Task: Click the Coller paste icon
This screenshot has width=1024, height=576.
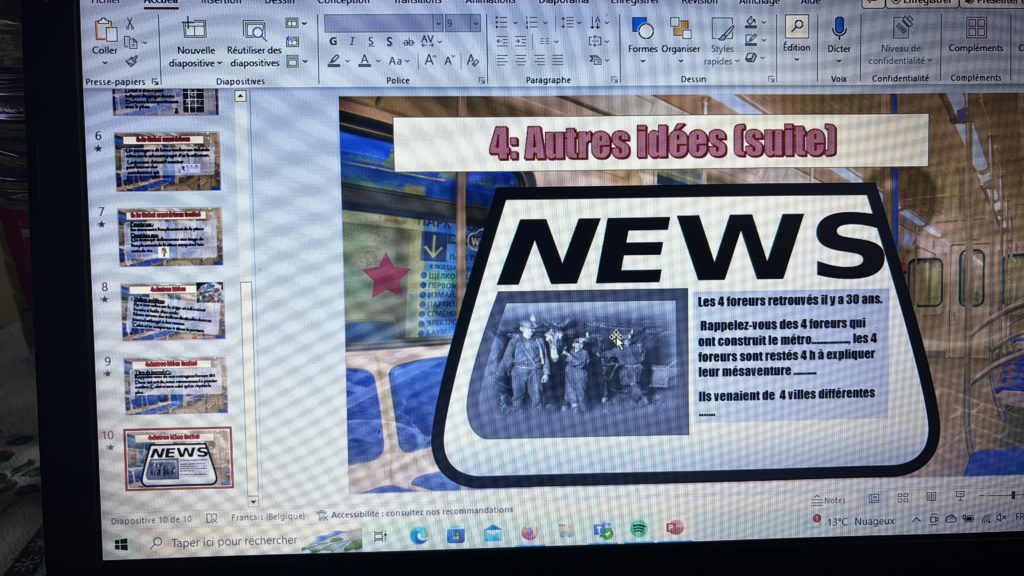Action: (x=105, y=32)
